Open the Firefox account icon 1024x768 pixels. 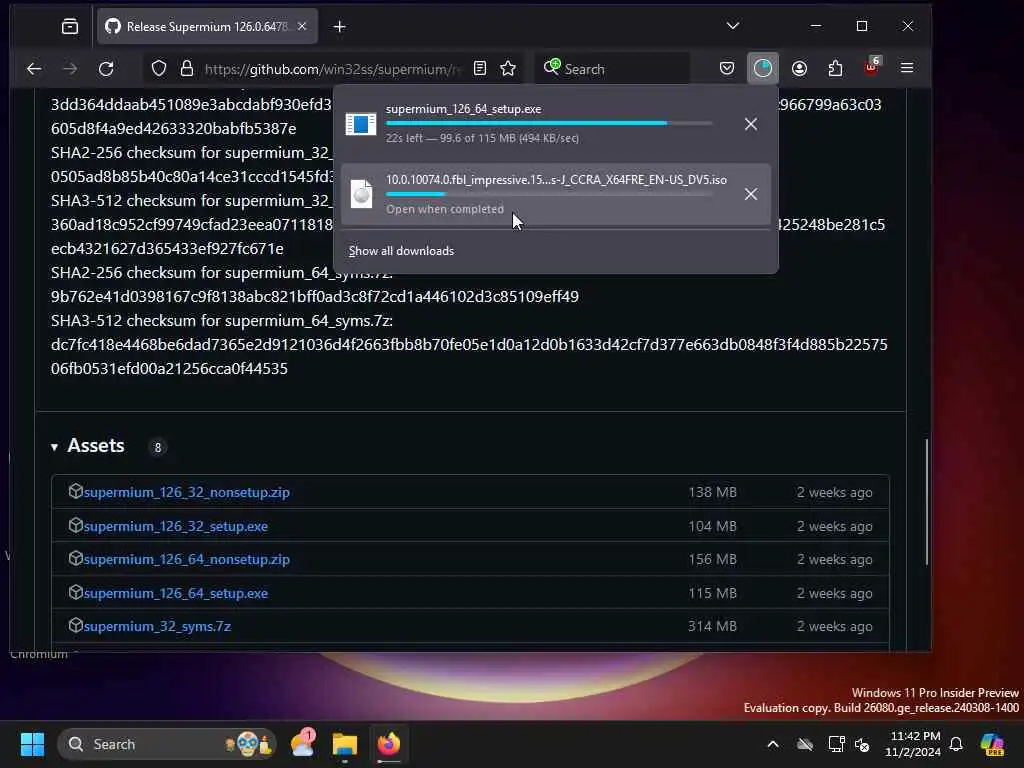pyautogui.click(x=799, y=69)
